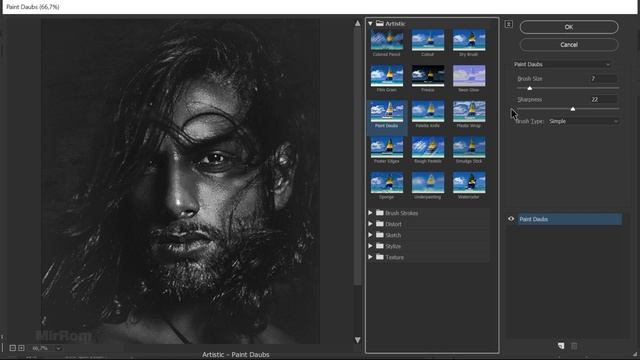This screenshot has height=360, width=640.
Task: Choose the Dry Brush filter thumbnail
Action: (469, 40)
